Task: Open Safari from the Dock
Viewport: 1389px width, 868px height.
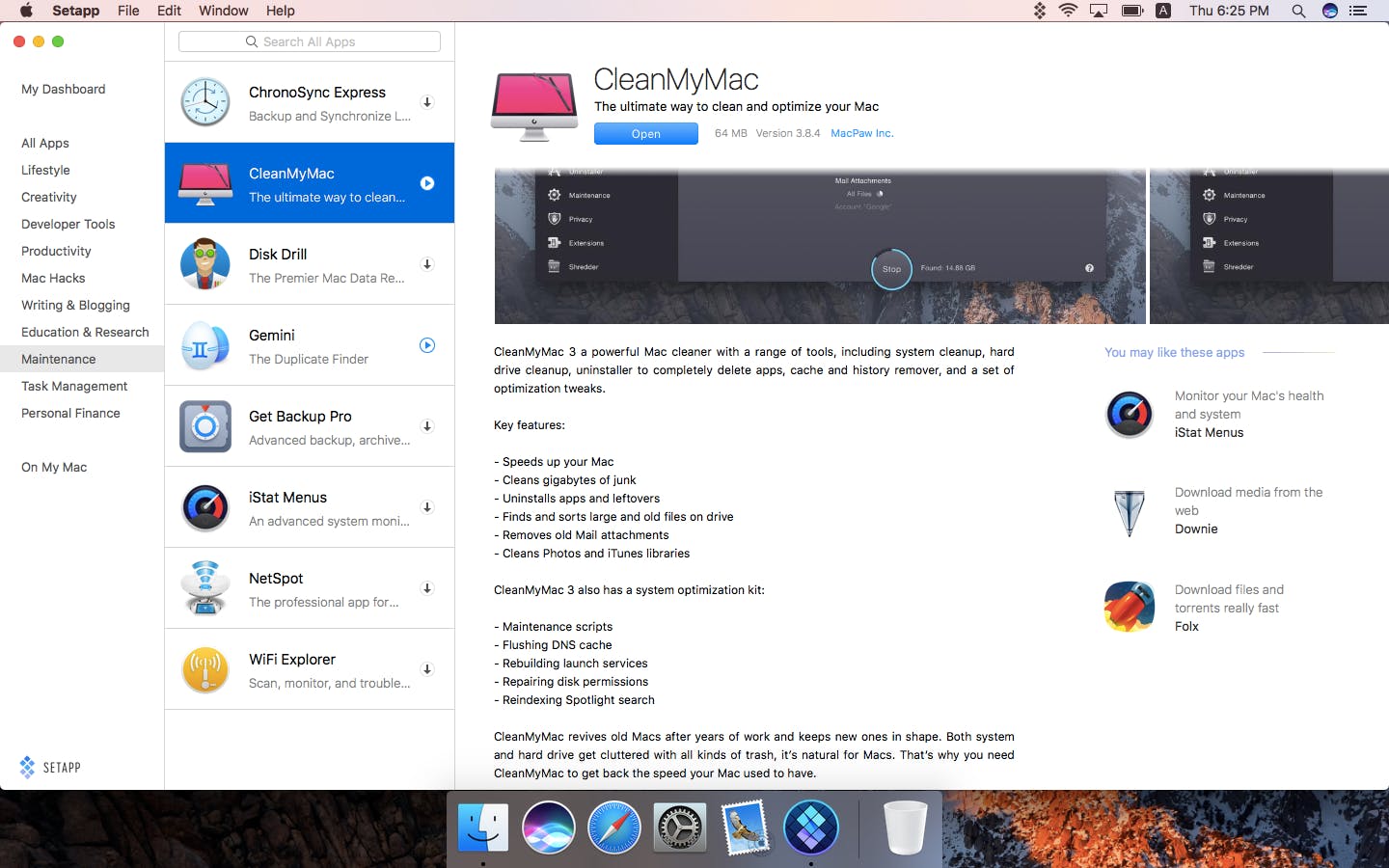Action: [x=613, y=827]
